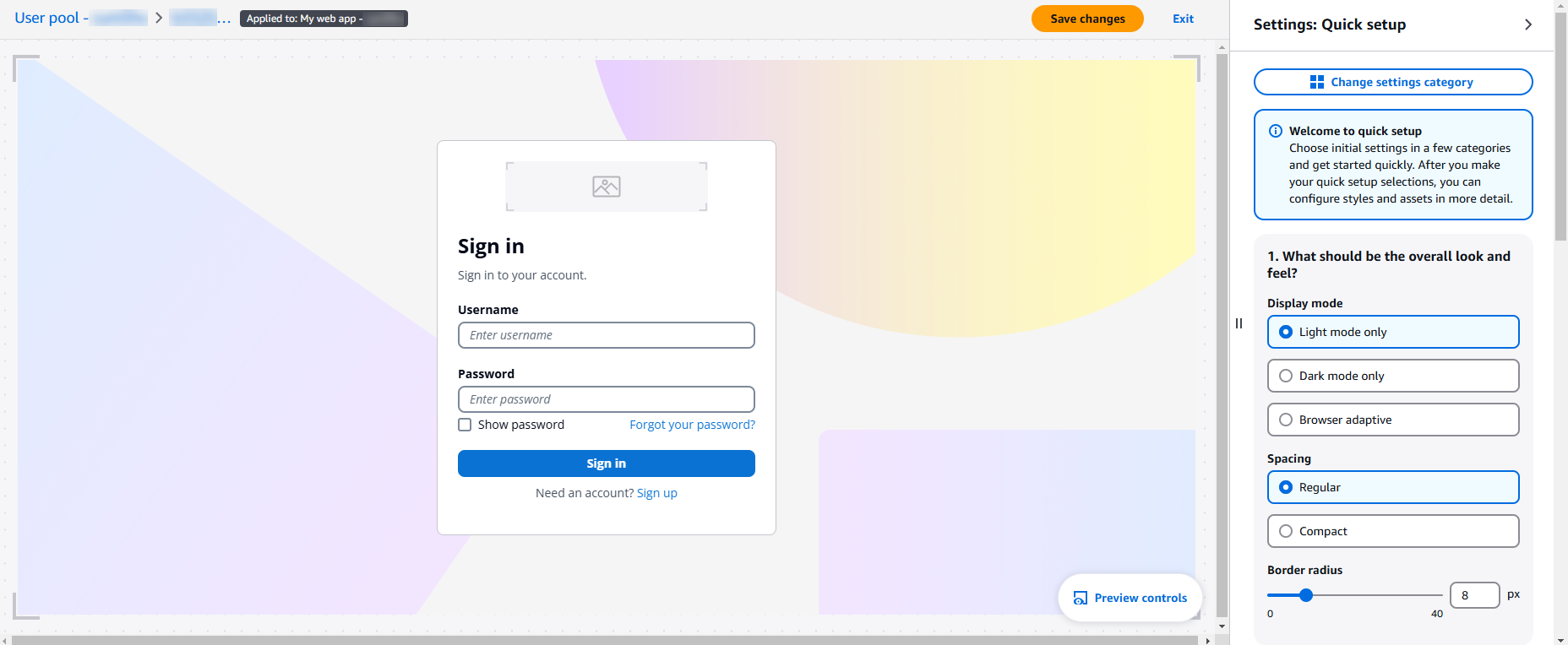Exit the branding editor
This screenshot has height=645, width=1568.
[1183, 19]
